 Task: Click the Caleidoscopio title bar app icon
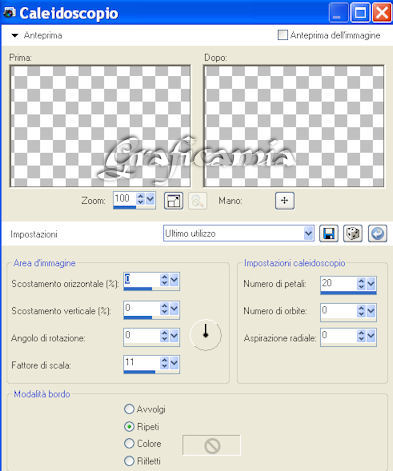[9, 13]
